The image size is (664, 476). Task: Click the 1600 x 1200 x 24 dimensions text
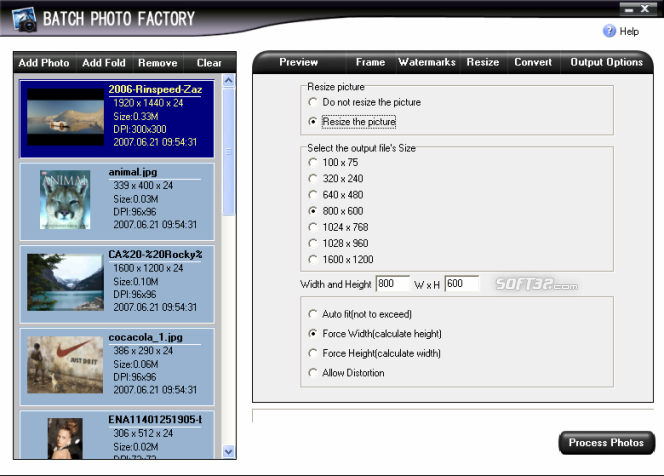click(148, 268)
